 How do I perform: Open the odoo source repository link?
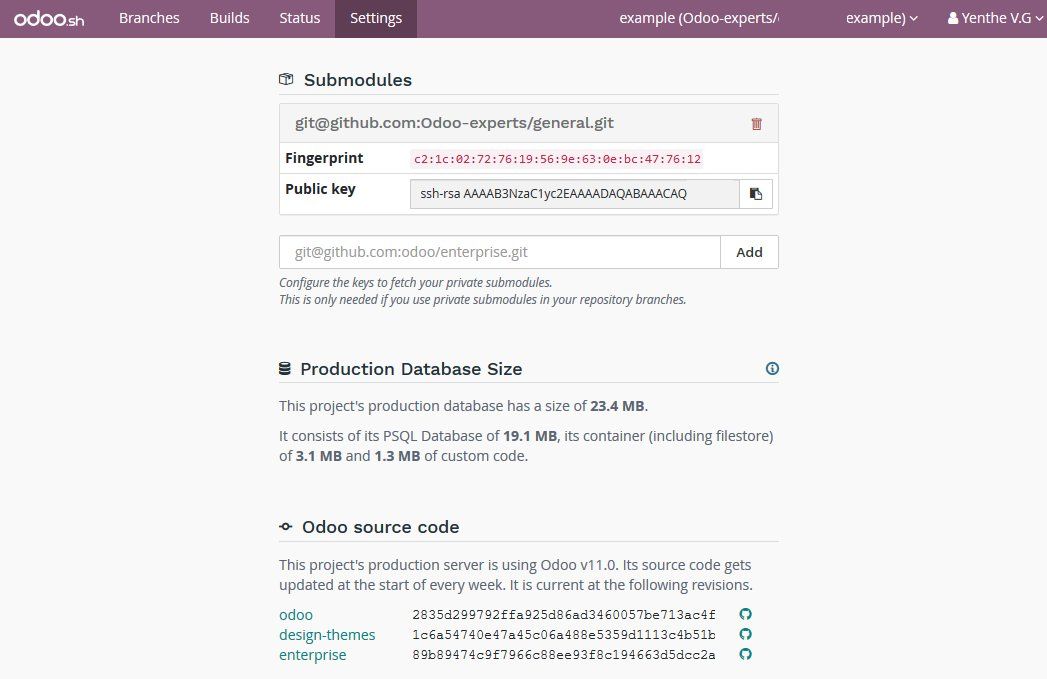click(296, 615)
